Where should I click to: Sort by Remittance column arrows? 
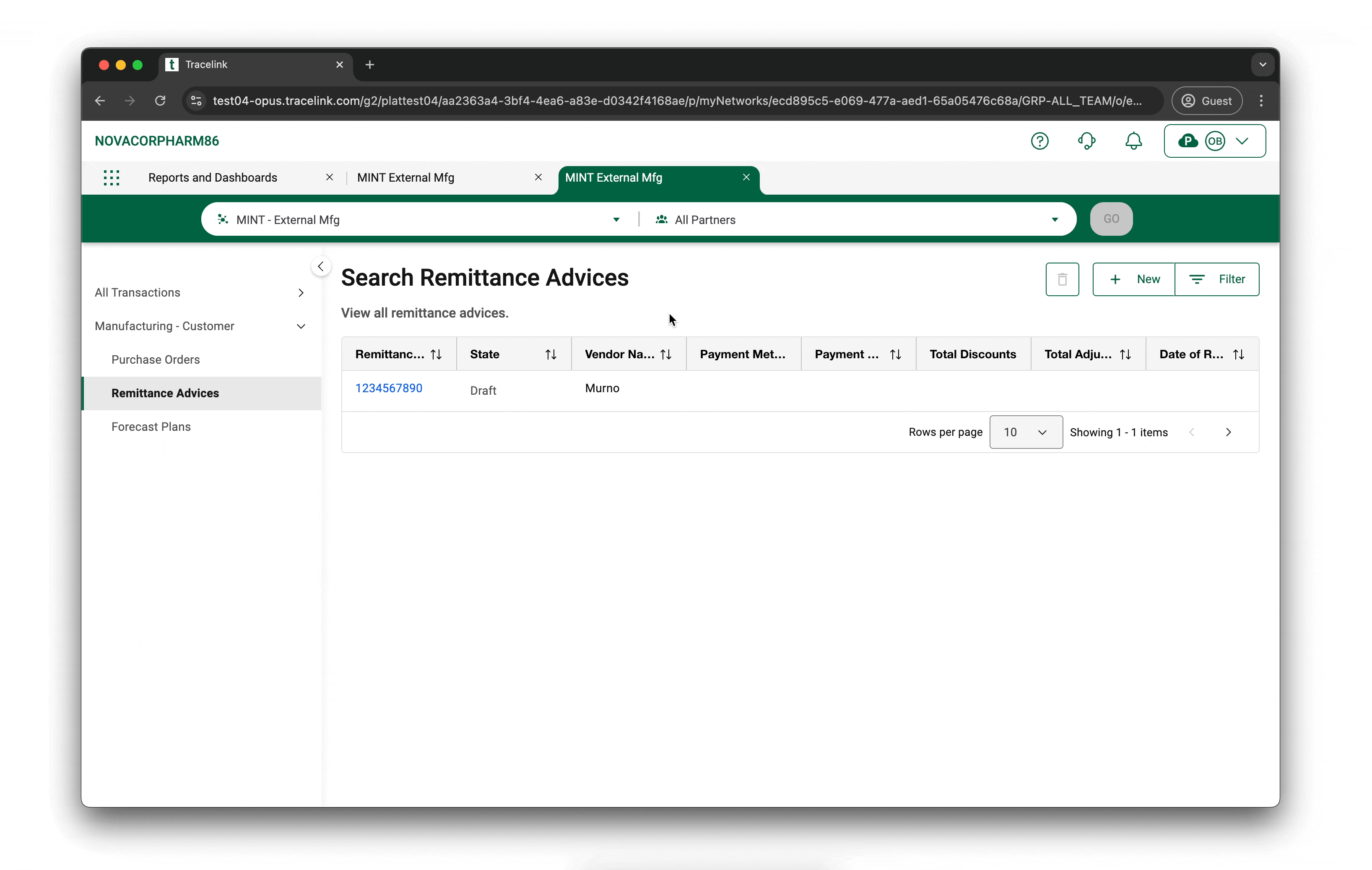click(437, 354)
